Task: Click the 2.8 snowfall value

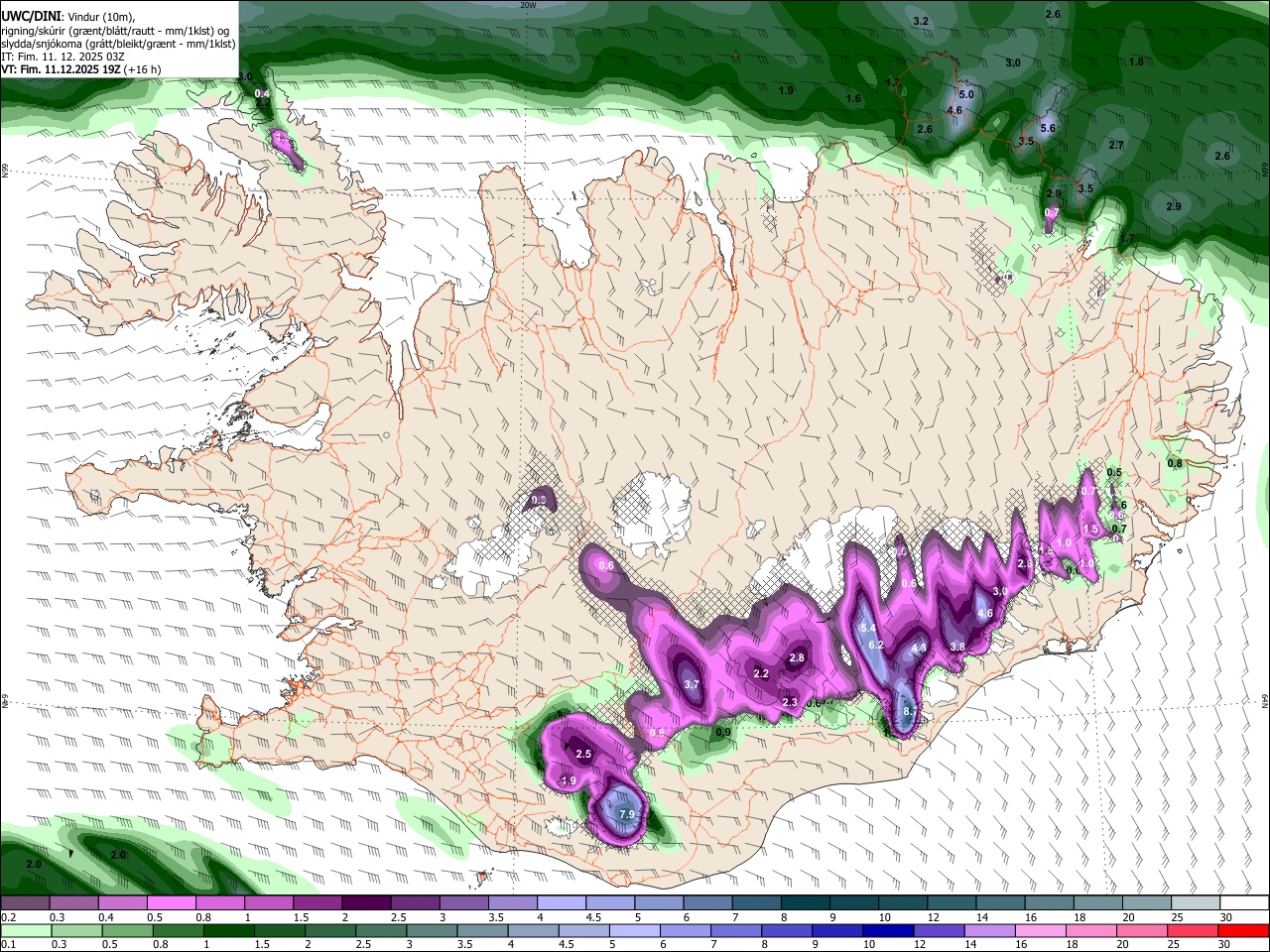Action: click(797, 657)
